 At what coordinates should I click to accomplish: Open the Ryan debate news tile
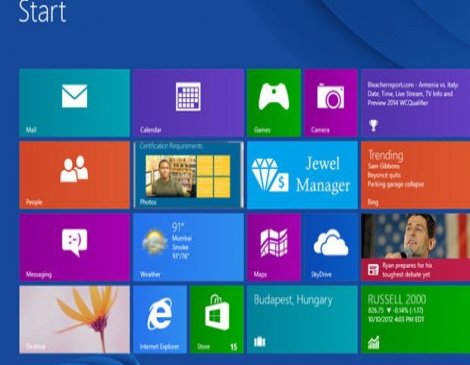(416, 247)
